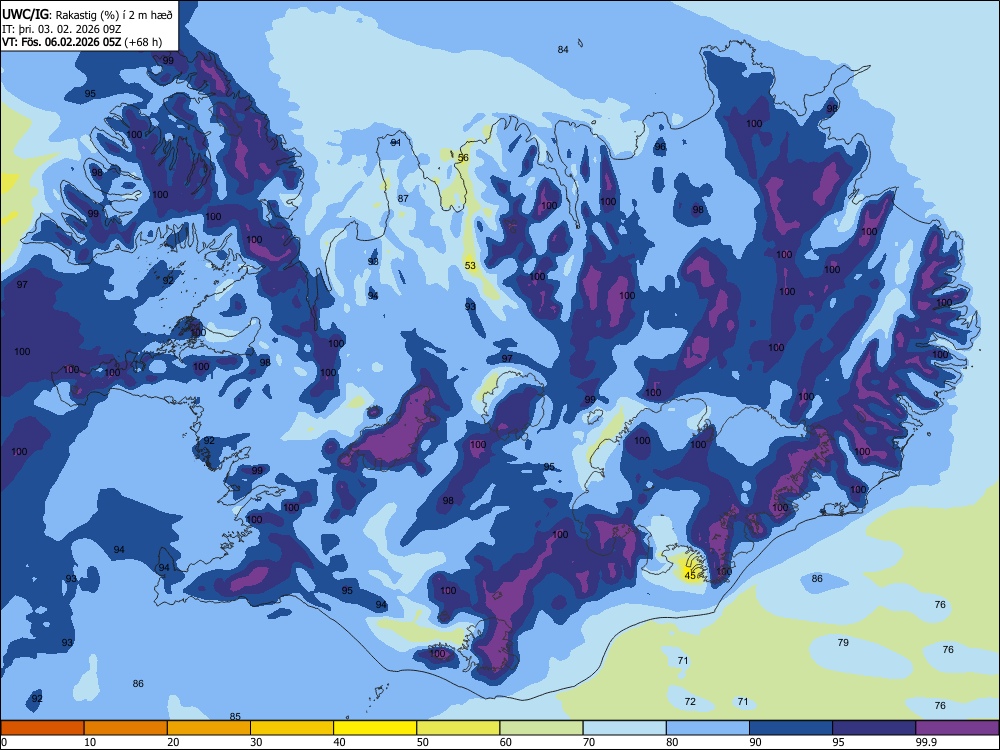Pick the 90–95 dark blue legend swatch
This screenshot has height=750, width=1000.
point(791,728)
